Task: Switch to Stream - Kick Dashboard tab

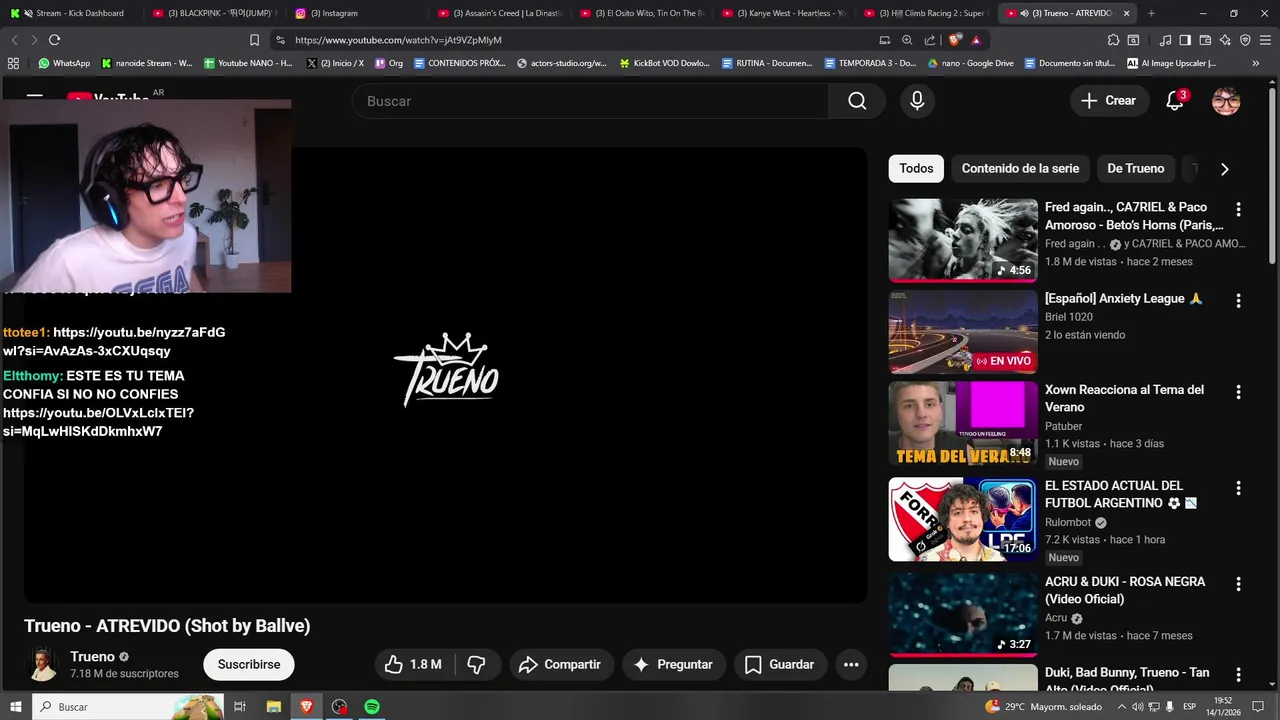Action: click(72, 13)
